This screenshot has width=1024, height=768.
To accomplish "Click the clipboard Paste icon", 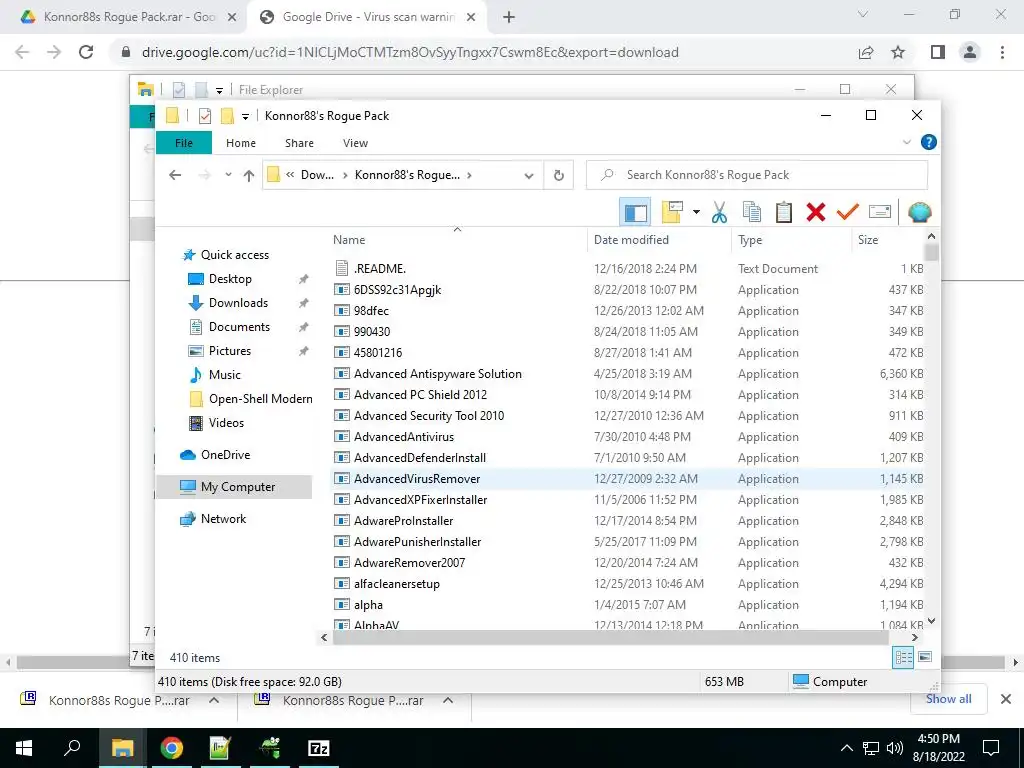I will tap(784, 212).
